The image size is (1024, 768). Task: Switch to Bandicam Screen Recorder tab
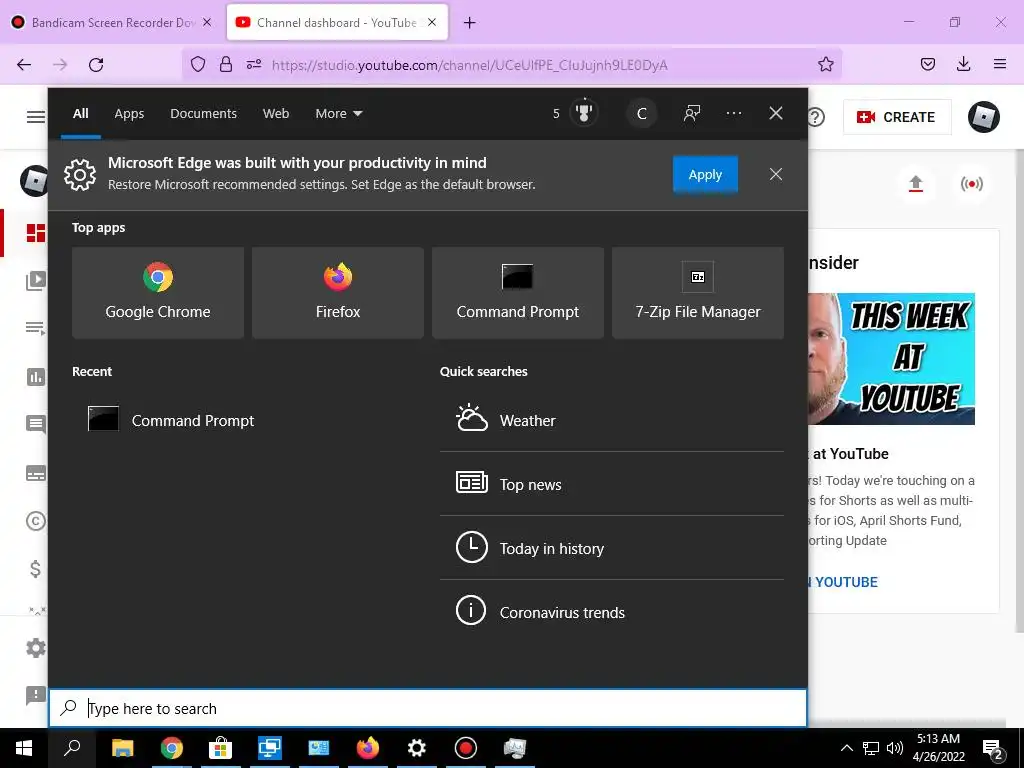(x=112, y=22)
